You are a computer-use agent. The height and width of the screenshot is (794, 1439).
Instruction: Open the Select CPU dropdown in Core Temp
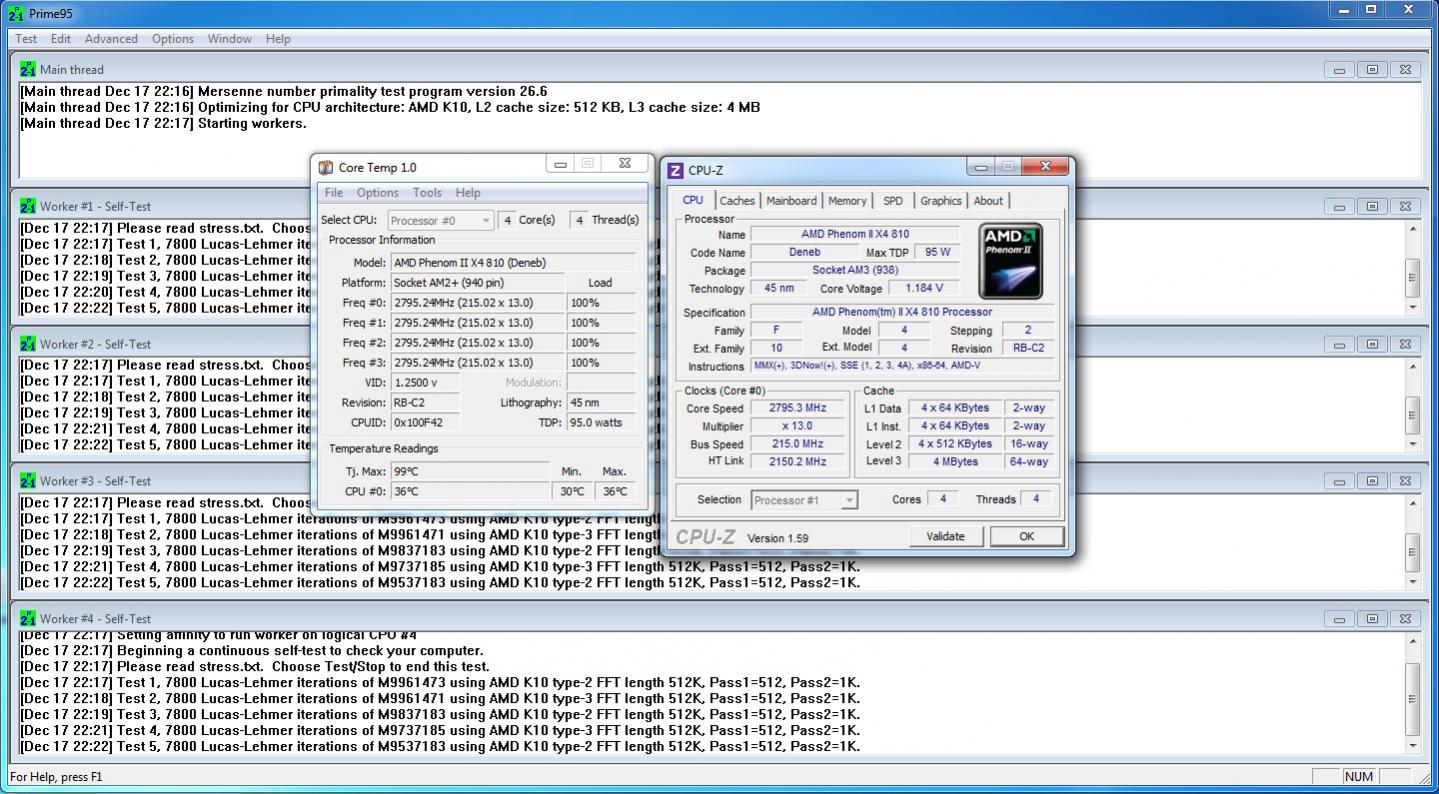(x=440, y=220)
